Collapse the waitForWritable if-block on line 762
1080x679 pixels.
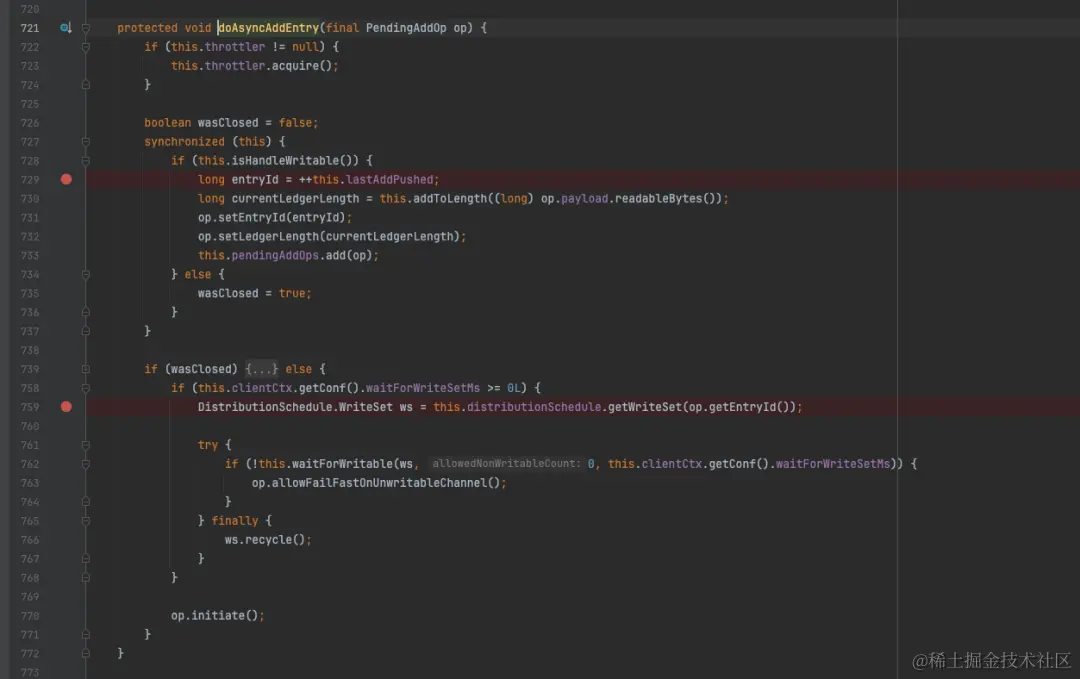86,463
